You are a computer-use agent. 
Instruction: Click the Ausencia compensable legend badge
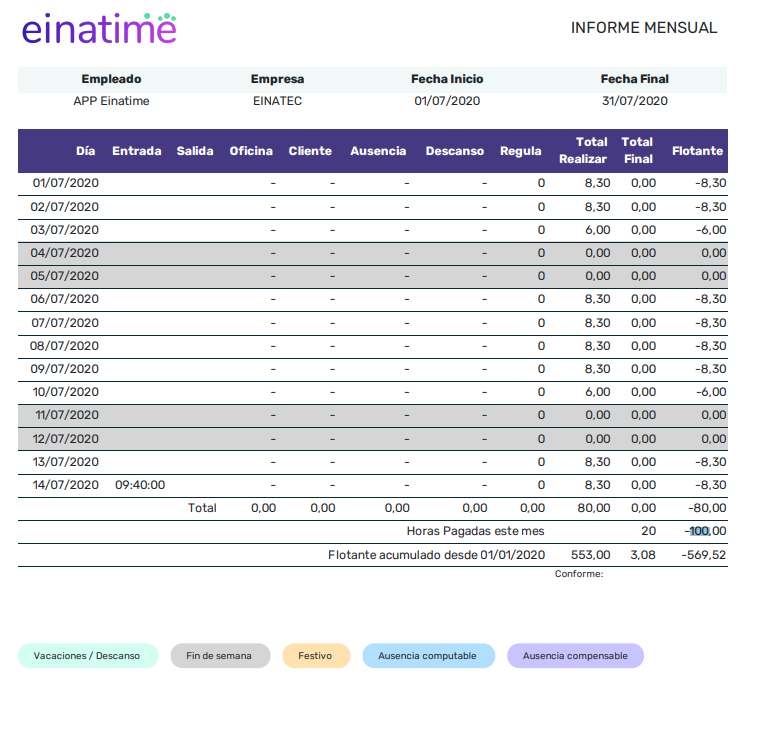point(575,656)
